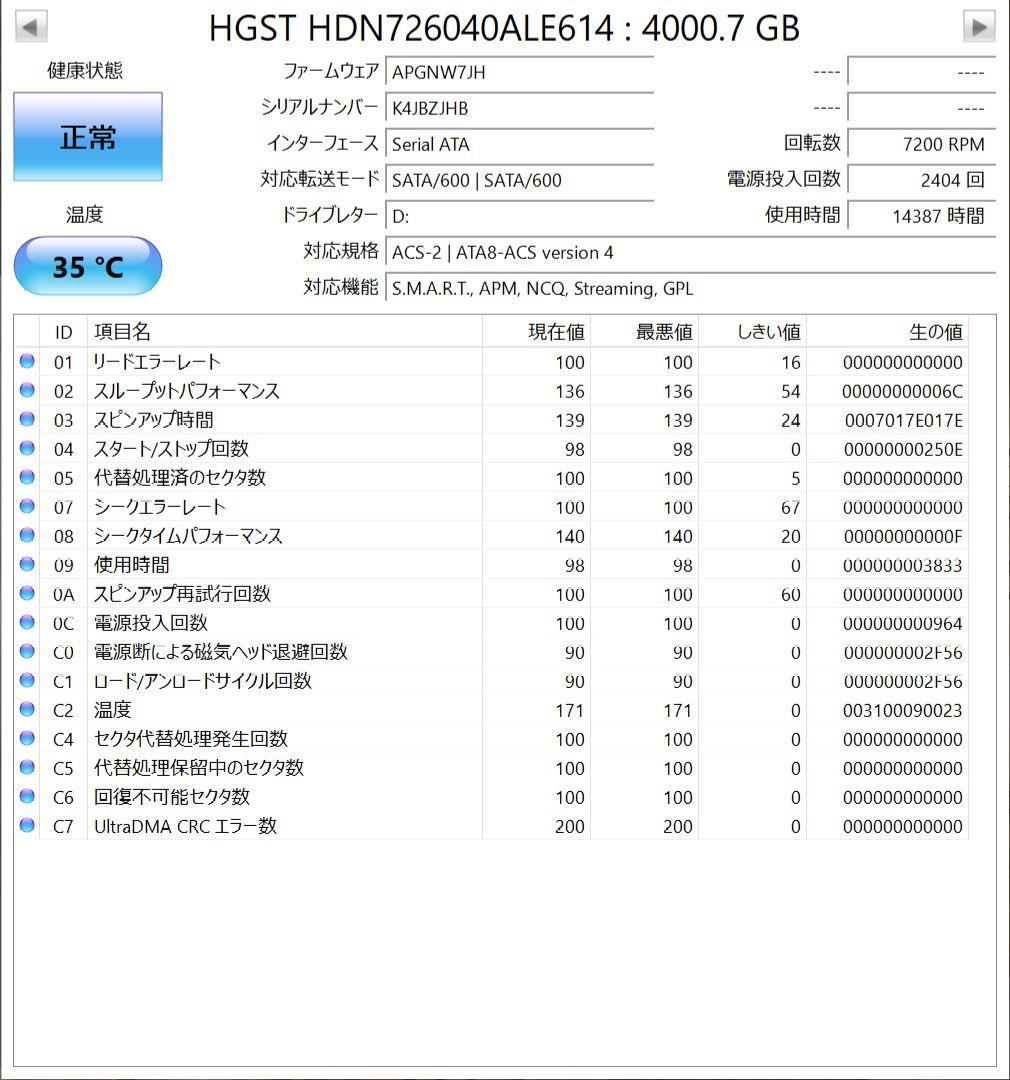This screenshot has width=1010, height=1080.
Task: Click the シリアルナンバー field showing K4JBZJHB
Action: pyautogui.click(x=520, y=108)
